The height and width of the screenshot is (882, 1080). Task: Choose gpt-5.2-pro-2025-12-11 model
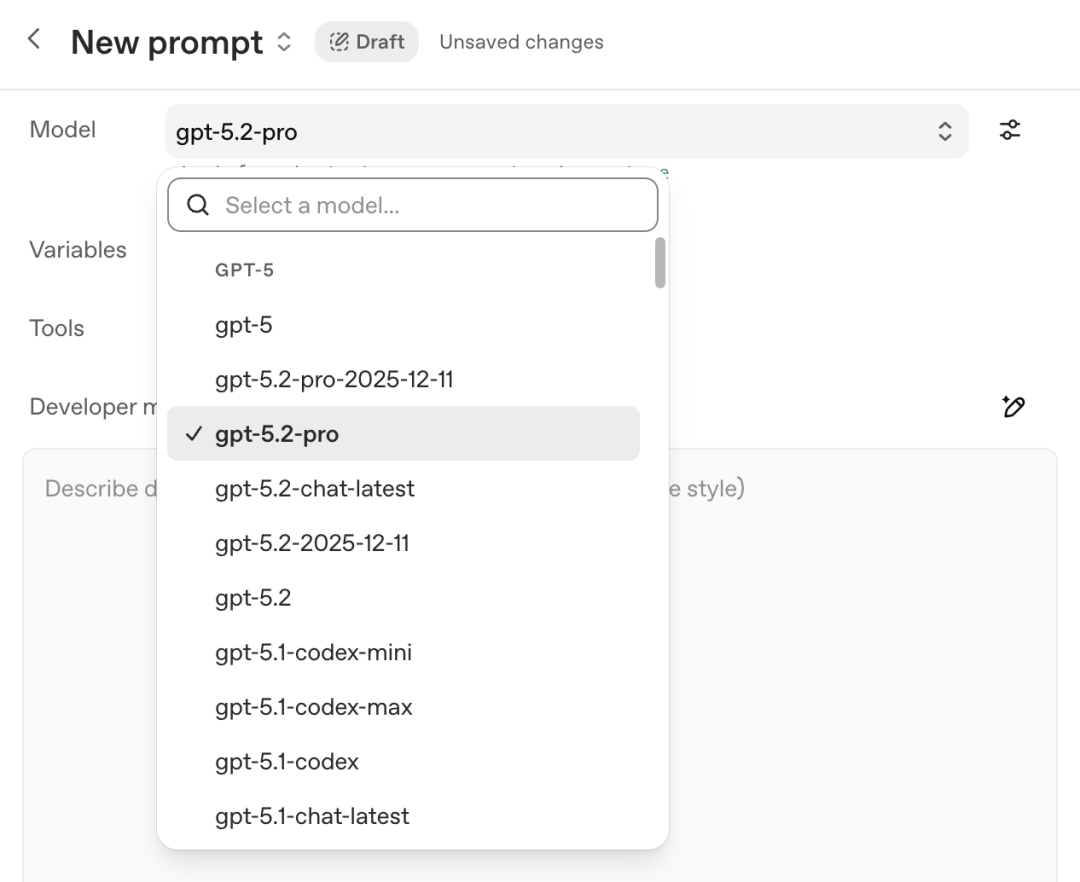334,380
